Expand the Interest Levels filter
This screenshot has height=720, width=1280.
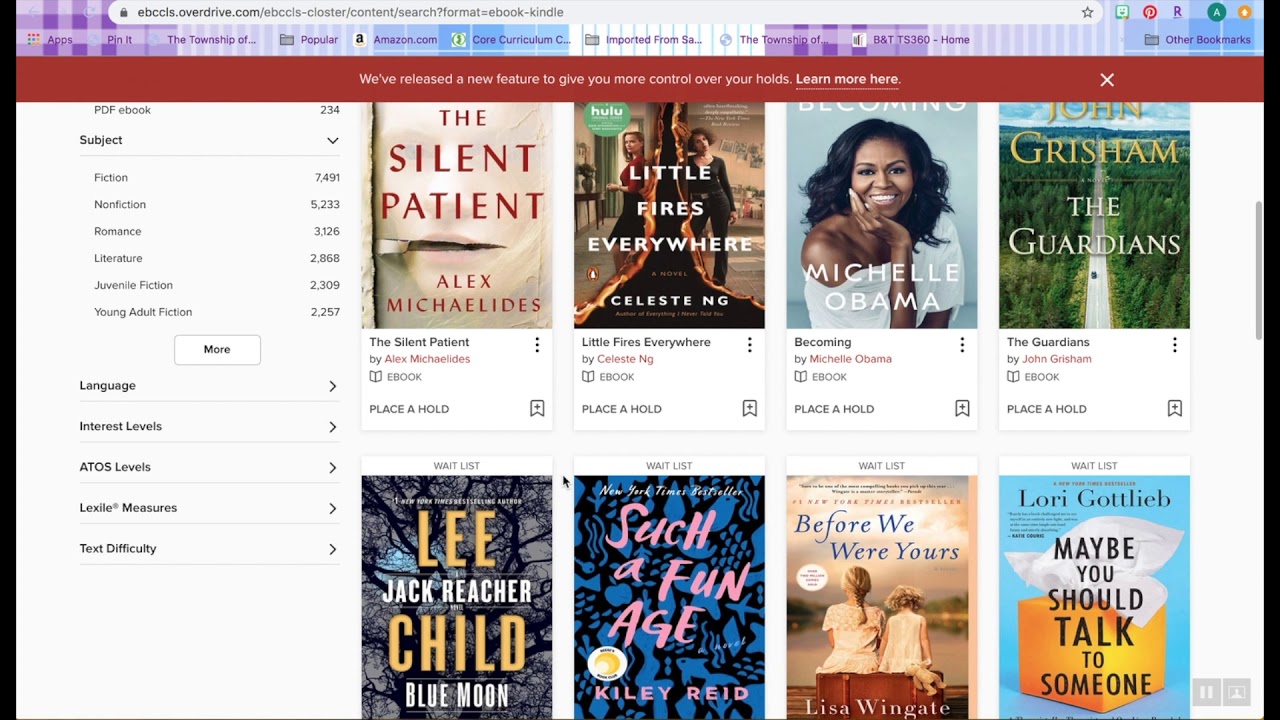210,427
